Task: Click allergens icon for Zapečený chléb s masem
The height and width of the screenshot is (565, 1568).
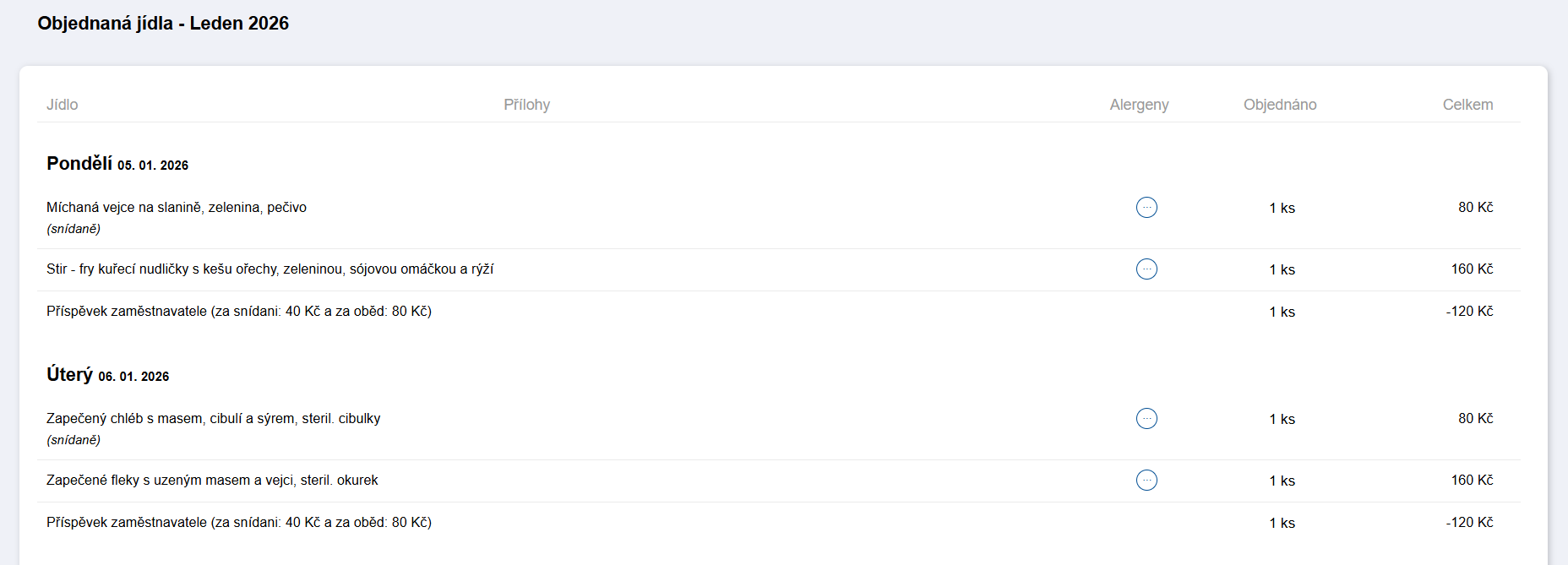Action: (x=1146, y=418)
